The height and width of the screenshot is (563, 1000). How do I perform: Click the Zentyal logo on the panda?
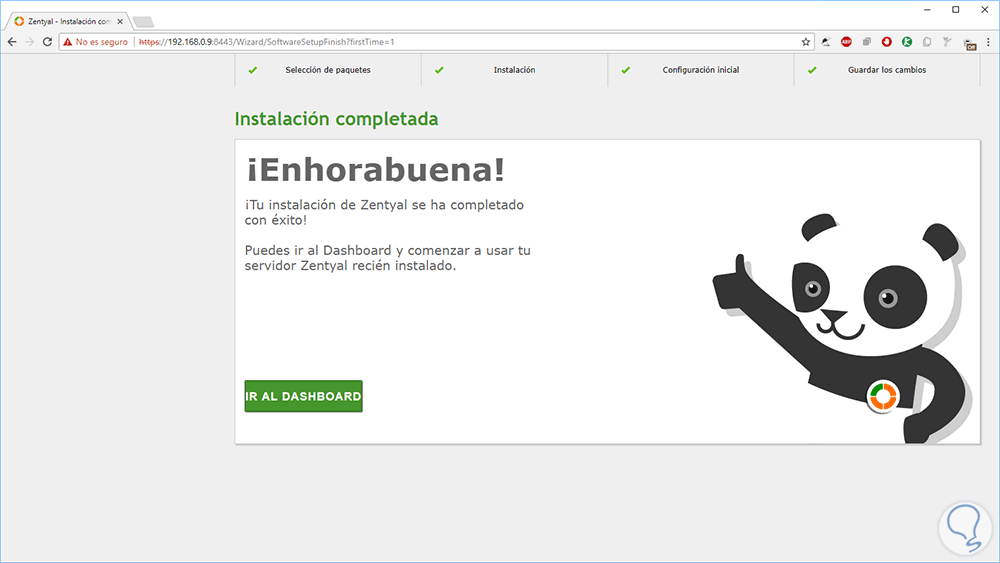pos(883,396)
